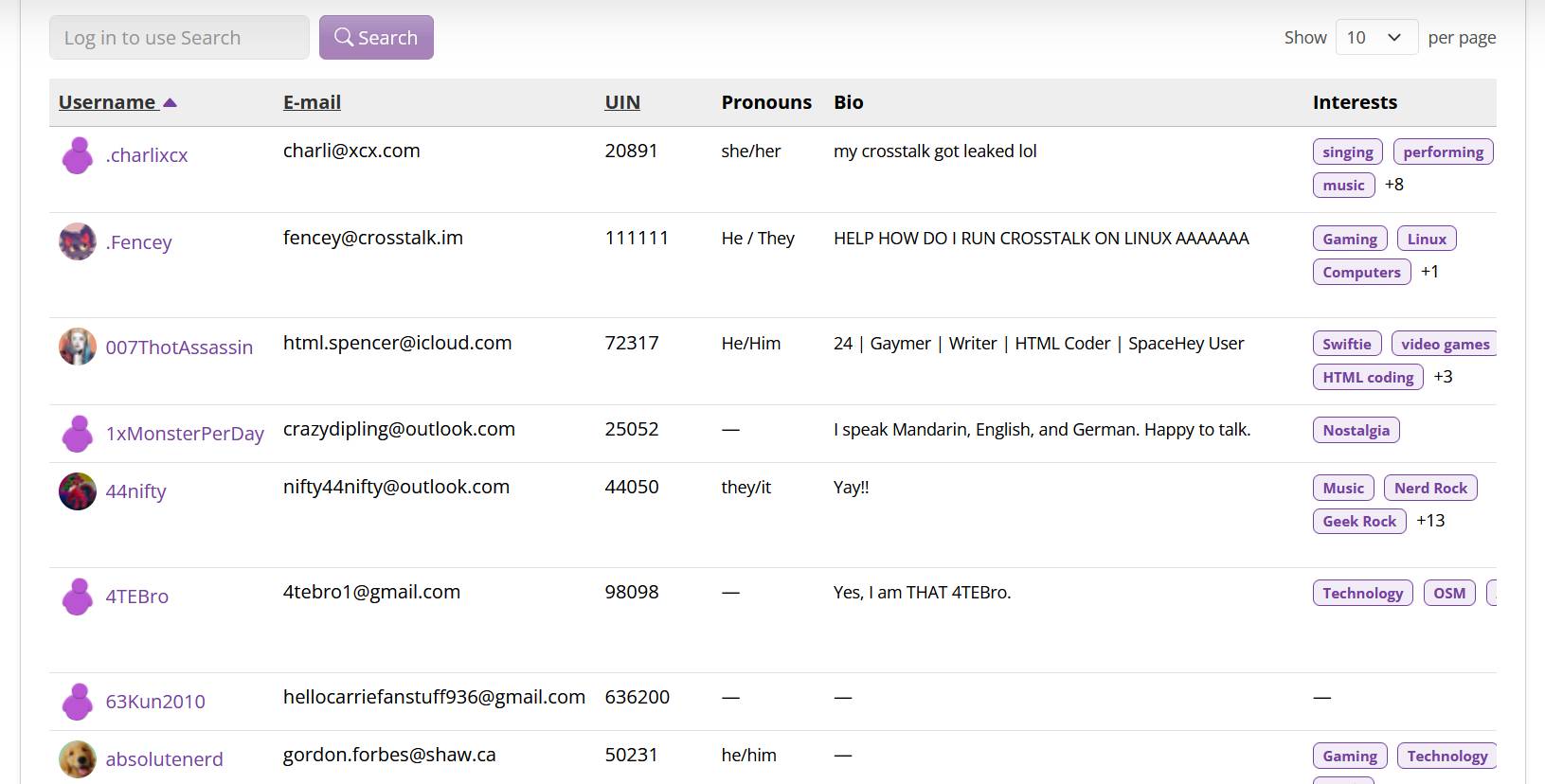Open the absolutenerd profile link
The height and width of the screenshot is (784, 1545).
click(x=164, y=759)
